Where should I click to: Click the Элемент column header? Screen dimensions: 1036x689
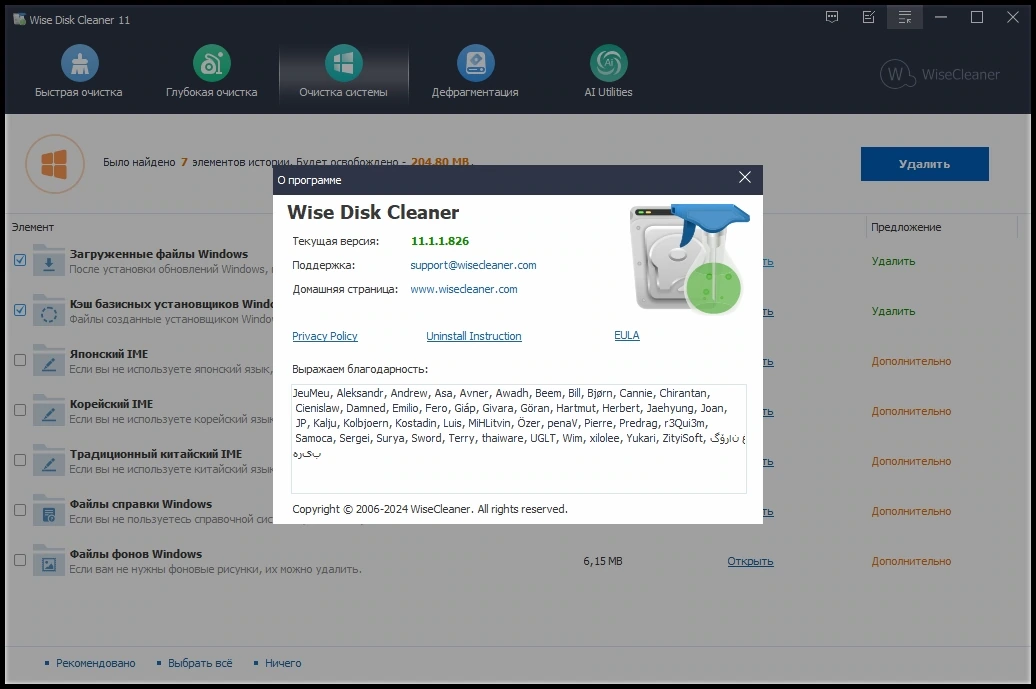pyautogui.click(x=32, y=227)
